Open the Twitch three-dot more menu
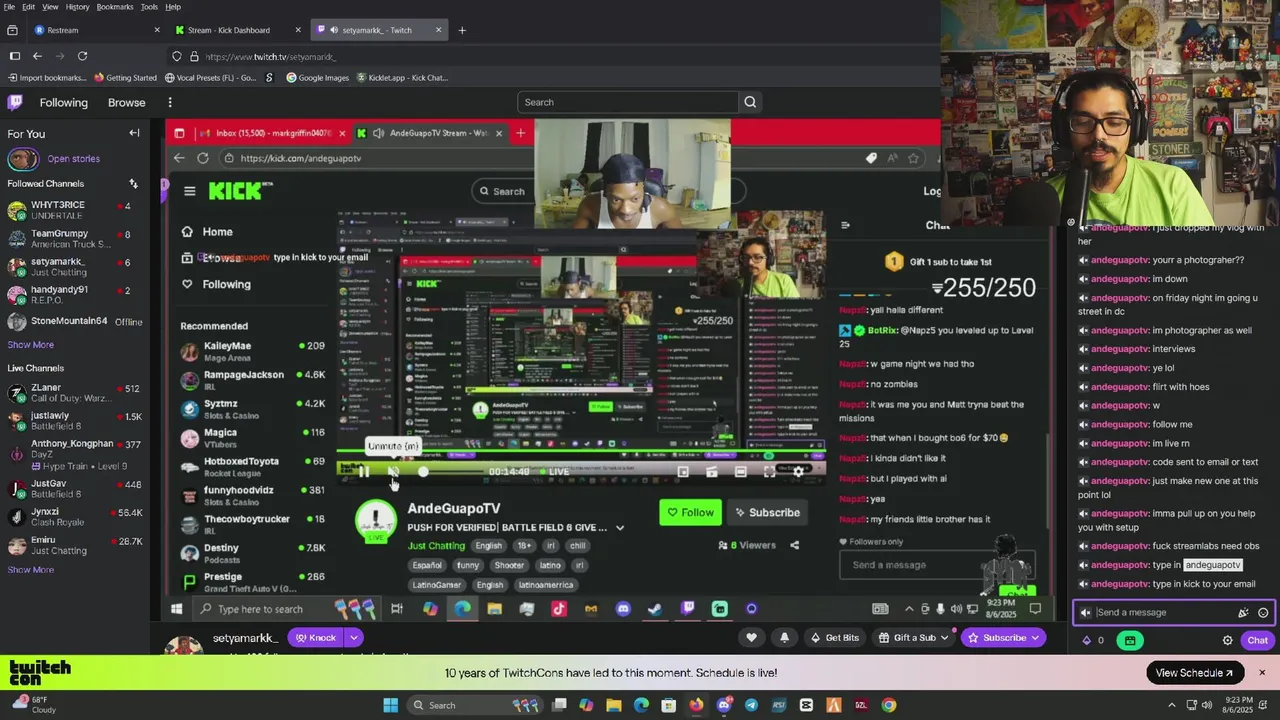Viewport: 1280px width, 720px height. pos(170,102)
